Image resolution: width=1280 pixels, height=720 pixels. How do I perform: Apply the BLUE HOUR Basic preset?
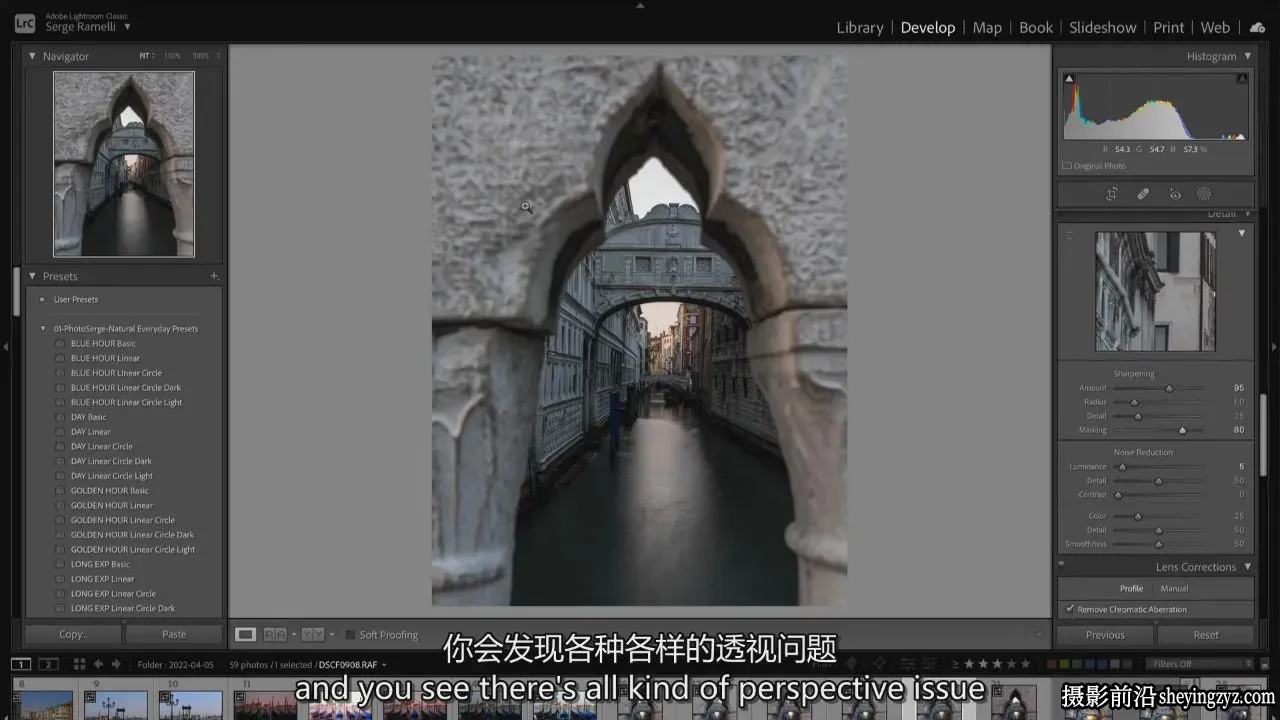click(x=103, y=343)
